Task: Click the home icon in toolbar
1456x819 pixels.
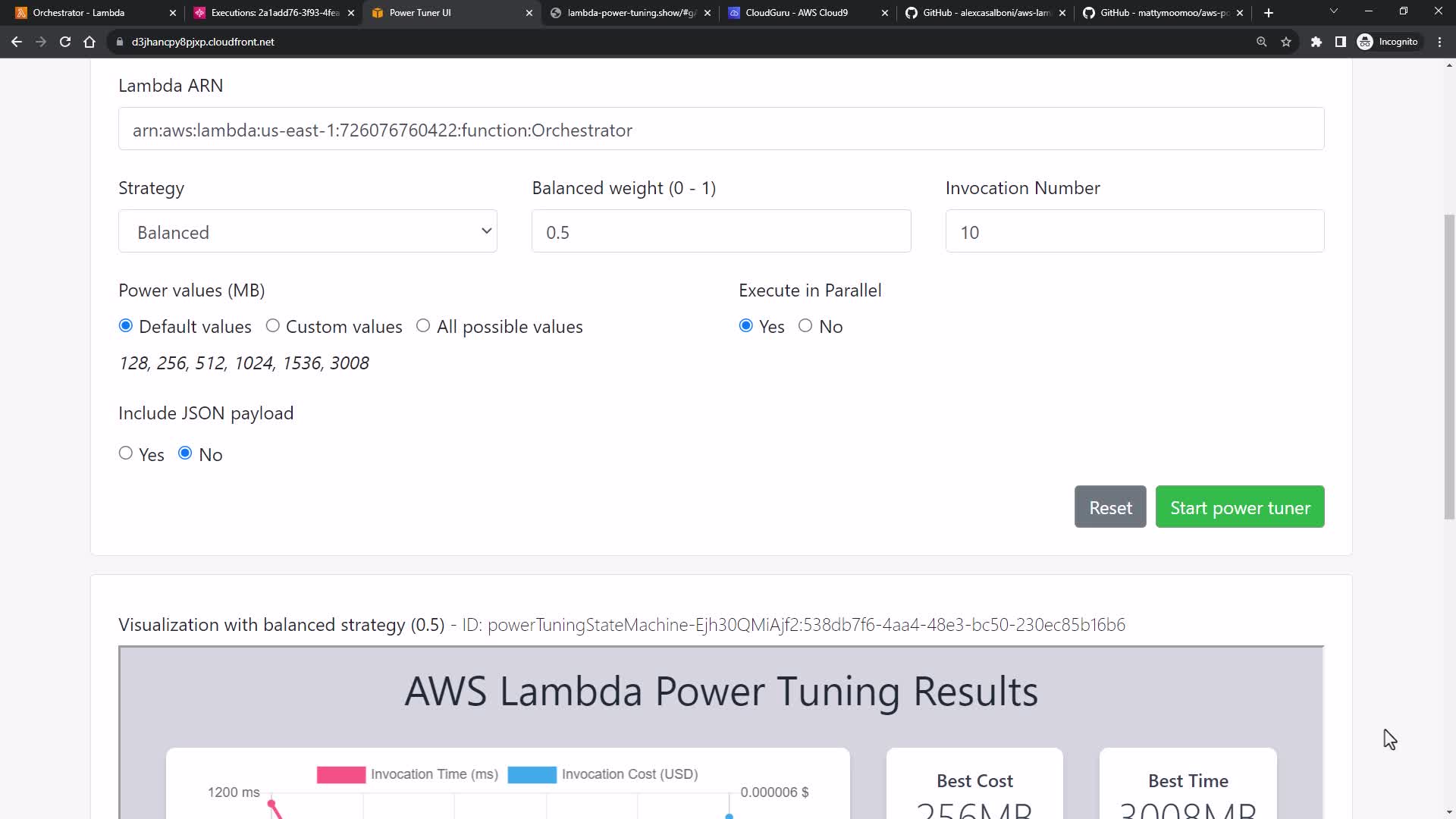Action: tap(89, 42)
